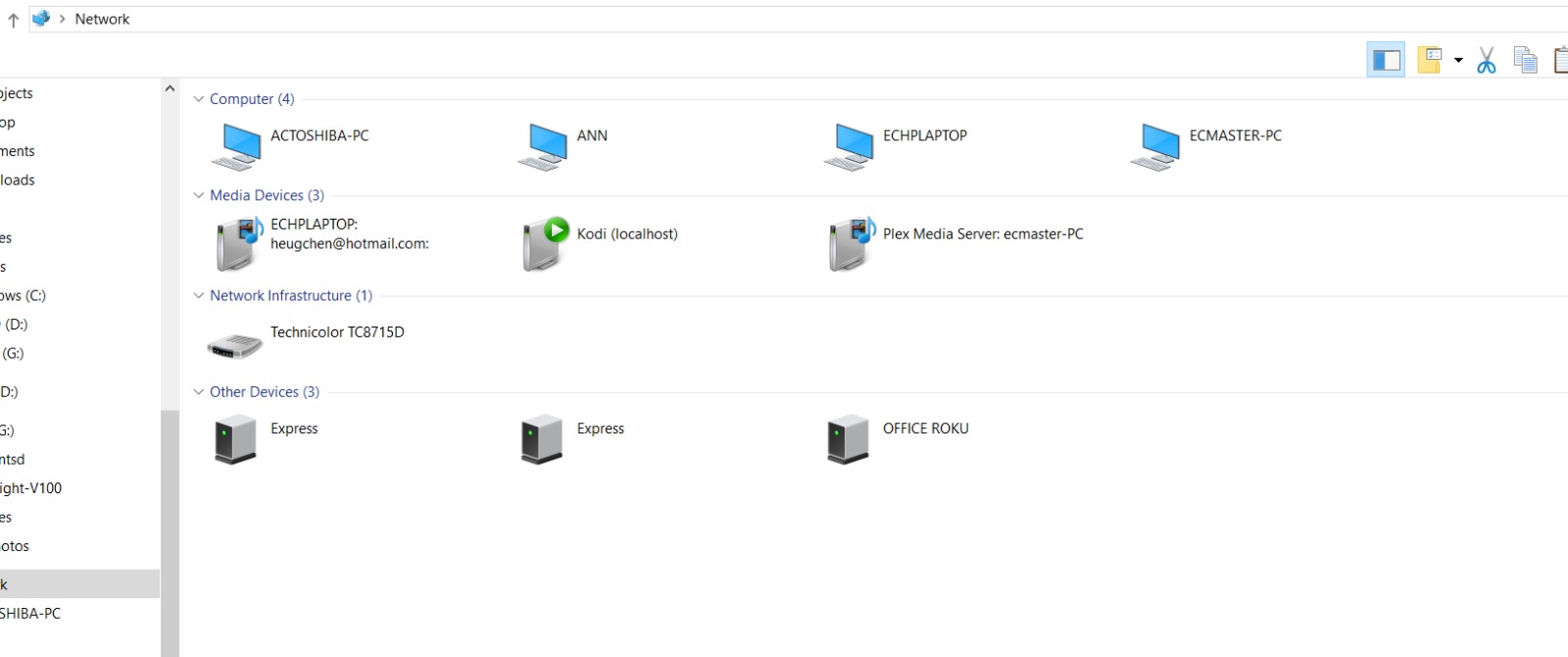Image resolution: width=1568 pixels, height=657 pixels.
Task: Open the ECHPLAPTOP computer icon
Action: coord(849,148)
